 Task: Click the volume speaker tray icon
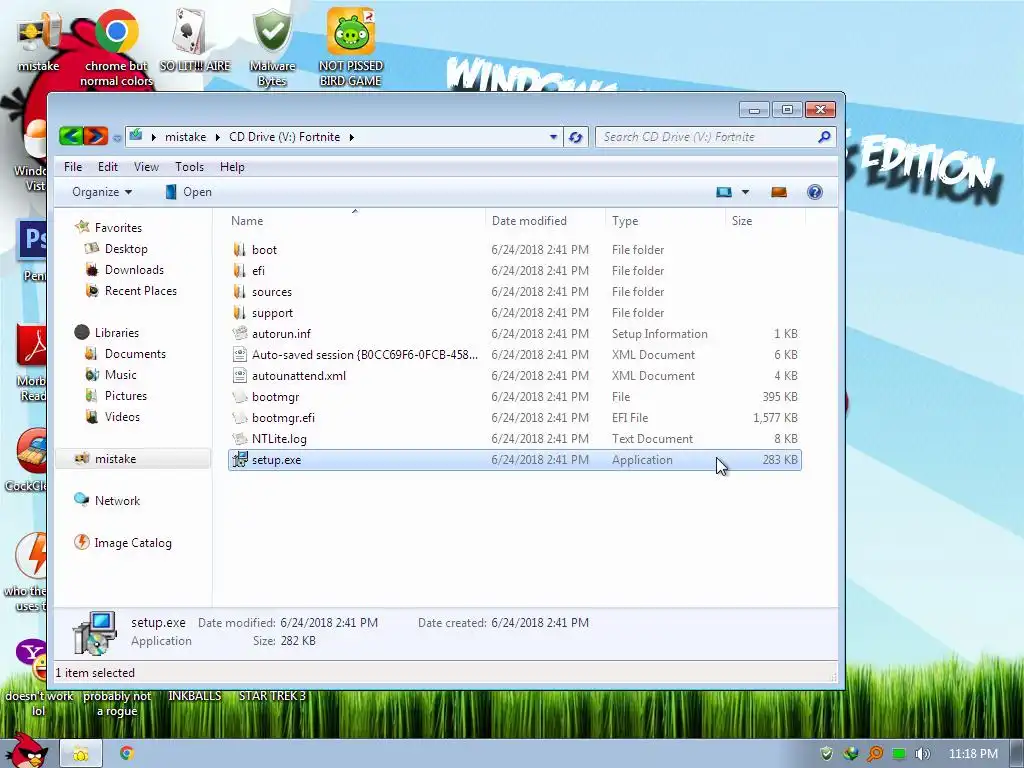[x=922, y=754]
